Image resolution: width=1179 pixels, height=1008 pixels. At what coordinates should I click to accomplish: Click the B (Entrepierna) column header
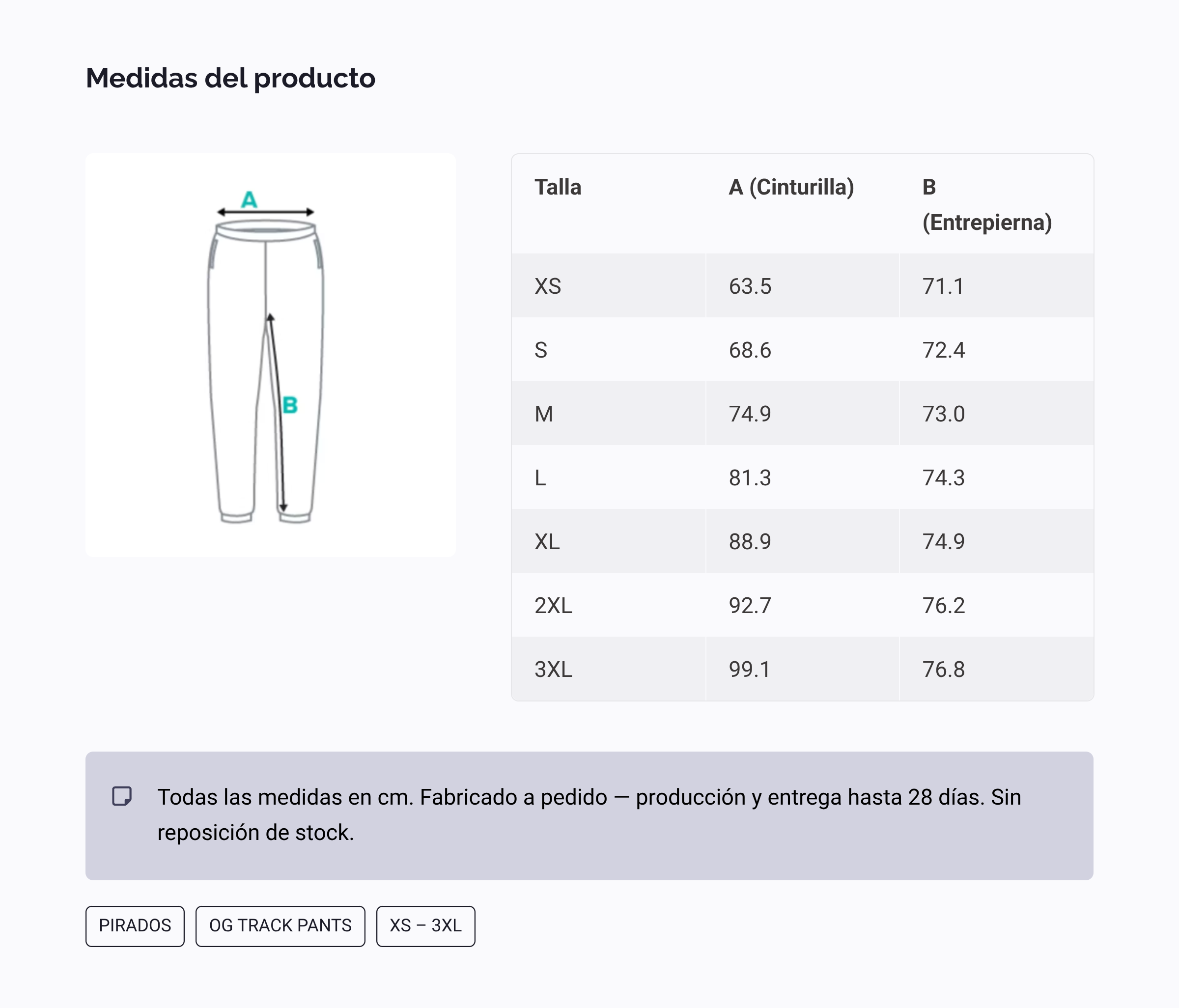tap(986, 205)
